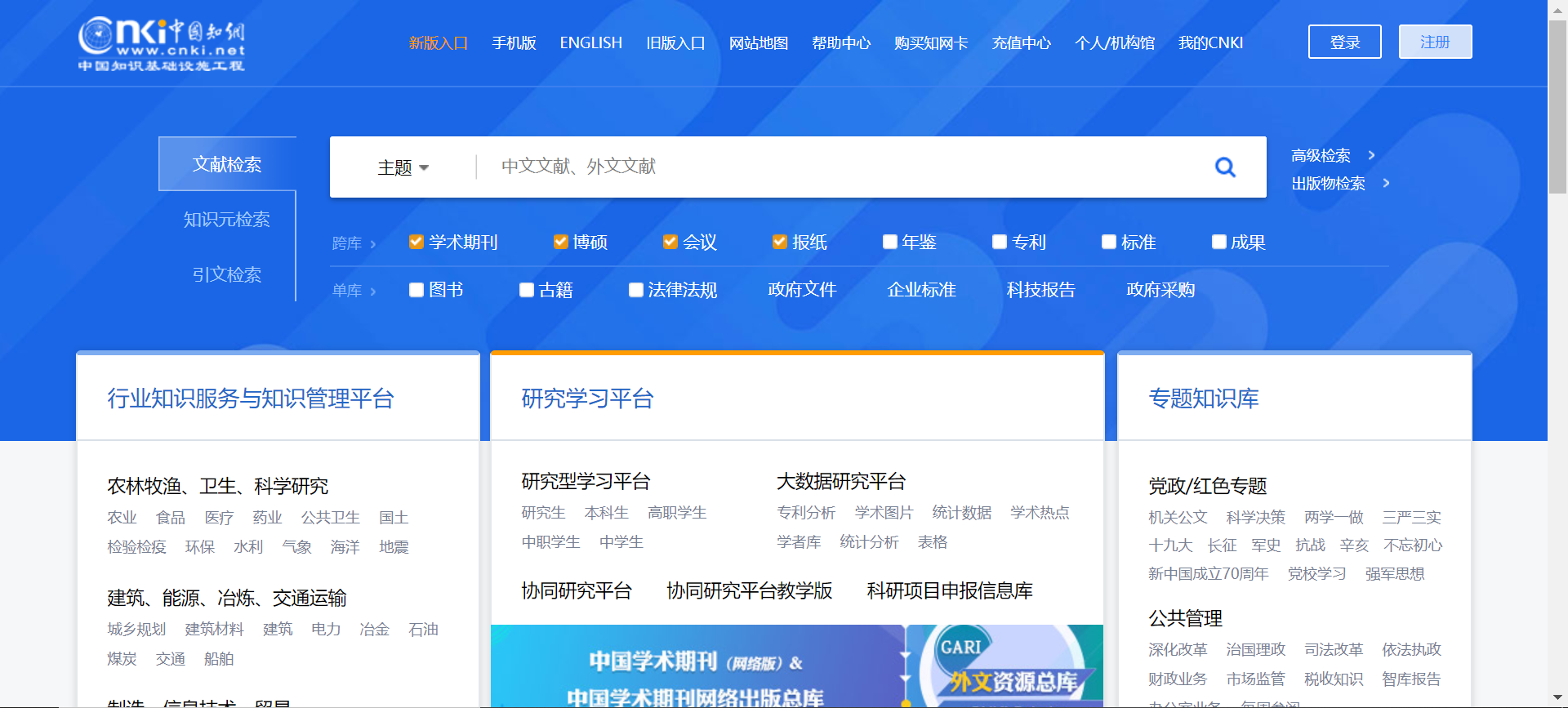The image size is (1568, 708).
Task: Click the 中国学术期刊 banner image
Action: pyautogui.click(x=797, y=666)
